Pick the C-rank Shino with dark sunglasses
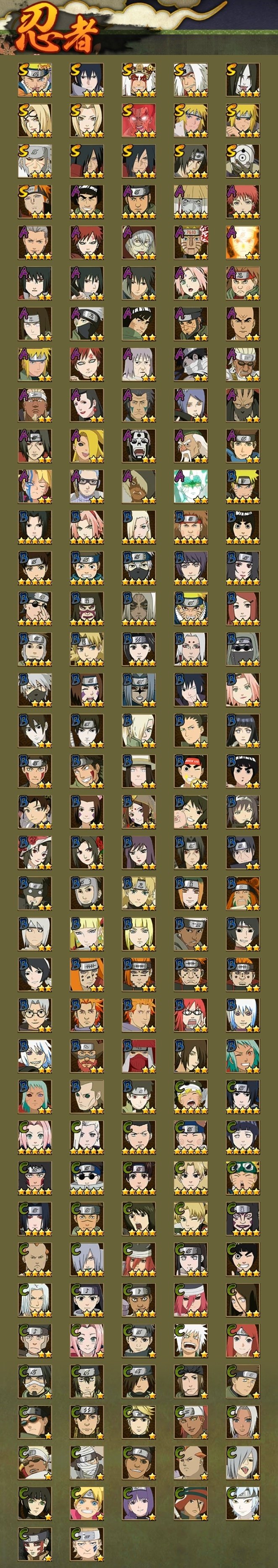Screen dimensions: 278x1568 coord(87,1177)
